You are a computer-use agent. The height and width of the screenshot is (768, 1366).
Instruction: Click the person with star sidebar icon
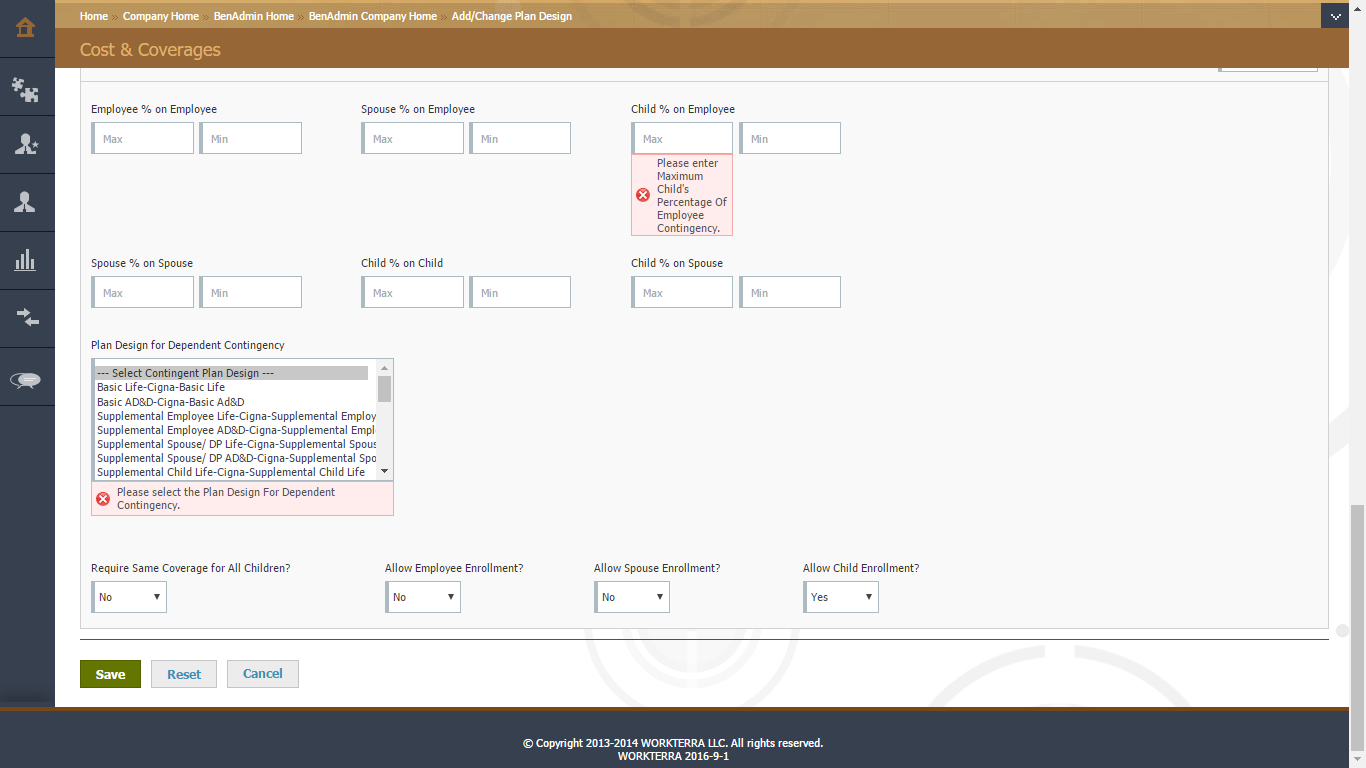26,145
